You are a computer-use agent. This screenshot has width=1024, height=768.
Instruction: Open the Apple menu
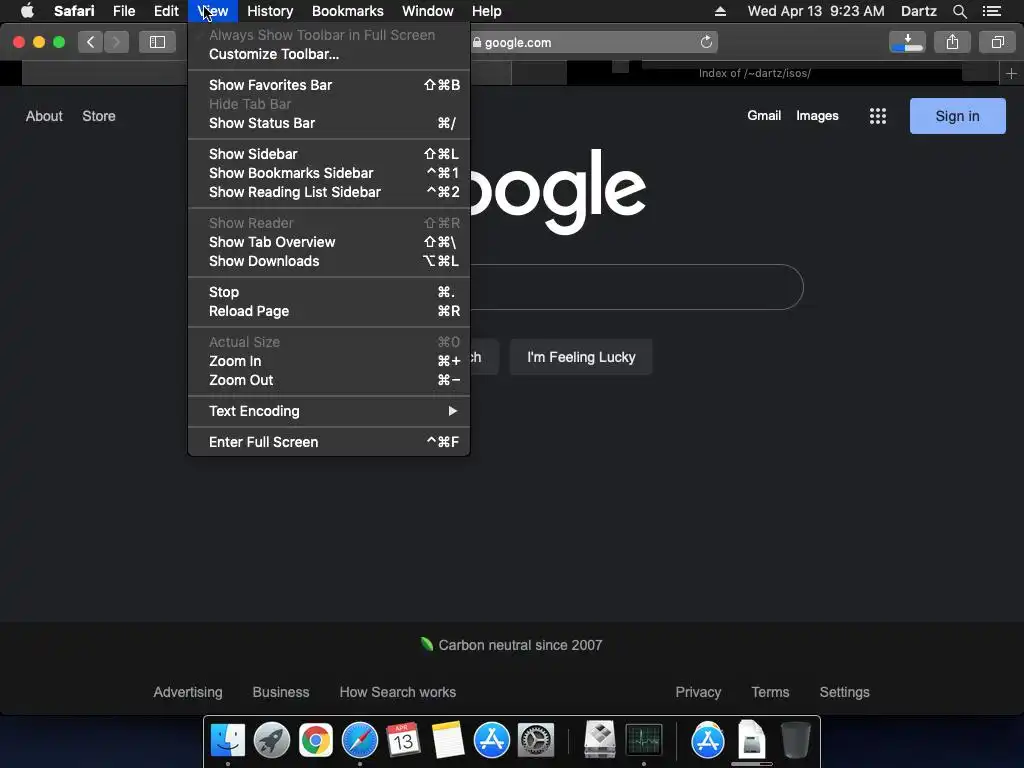(x=27, y=11)
